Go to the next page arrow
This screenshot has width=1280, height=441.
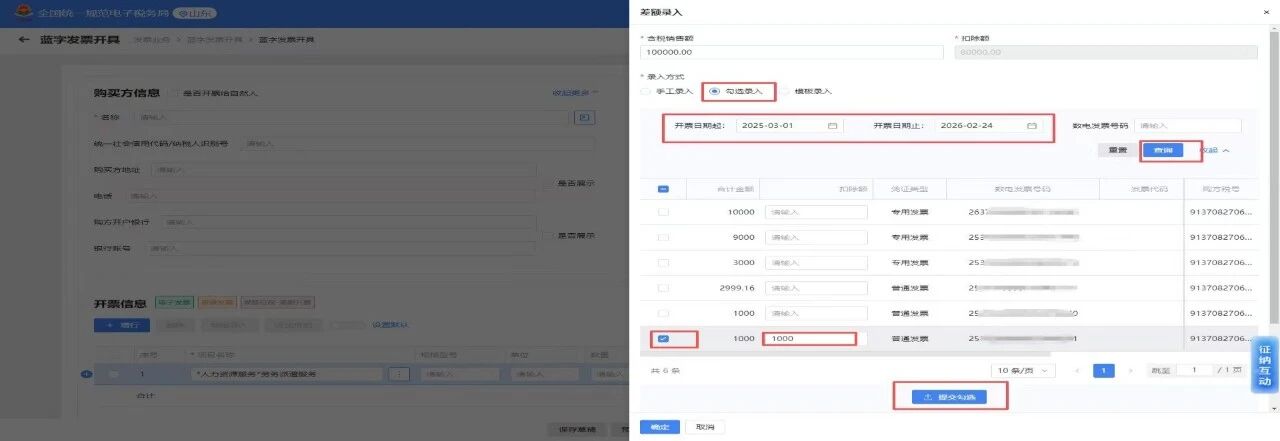coord(1131,370)
